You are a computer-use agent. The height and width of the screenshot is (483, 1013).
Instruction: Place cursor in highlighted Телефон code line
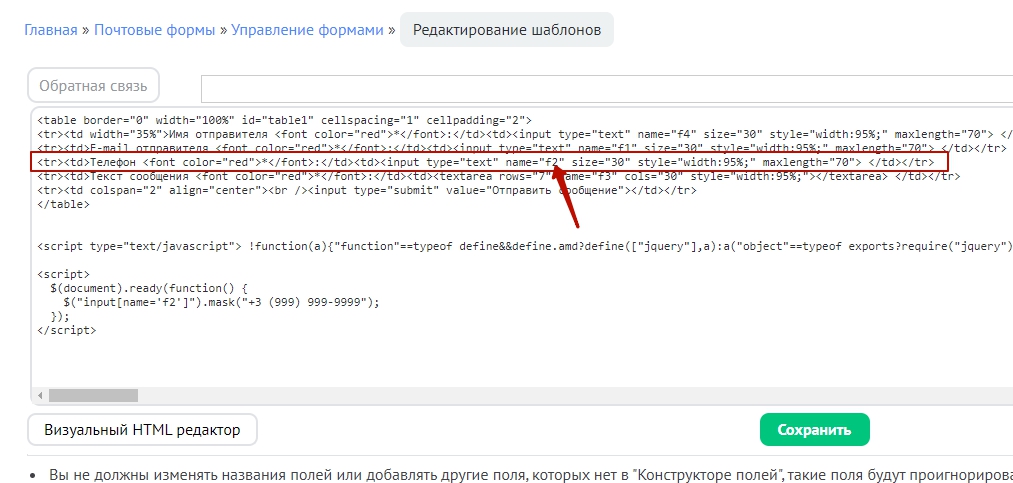(x=300, y=162)
